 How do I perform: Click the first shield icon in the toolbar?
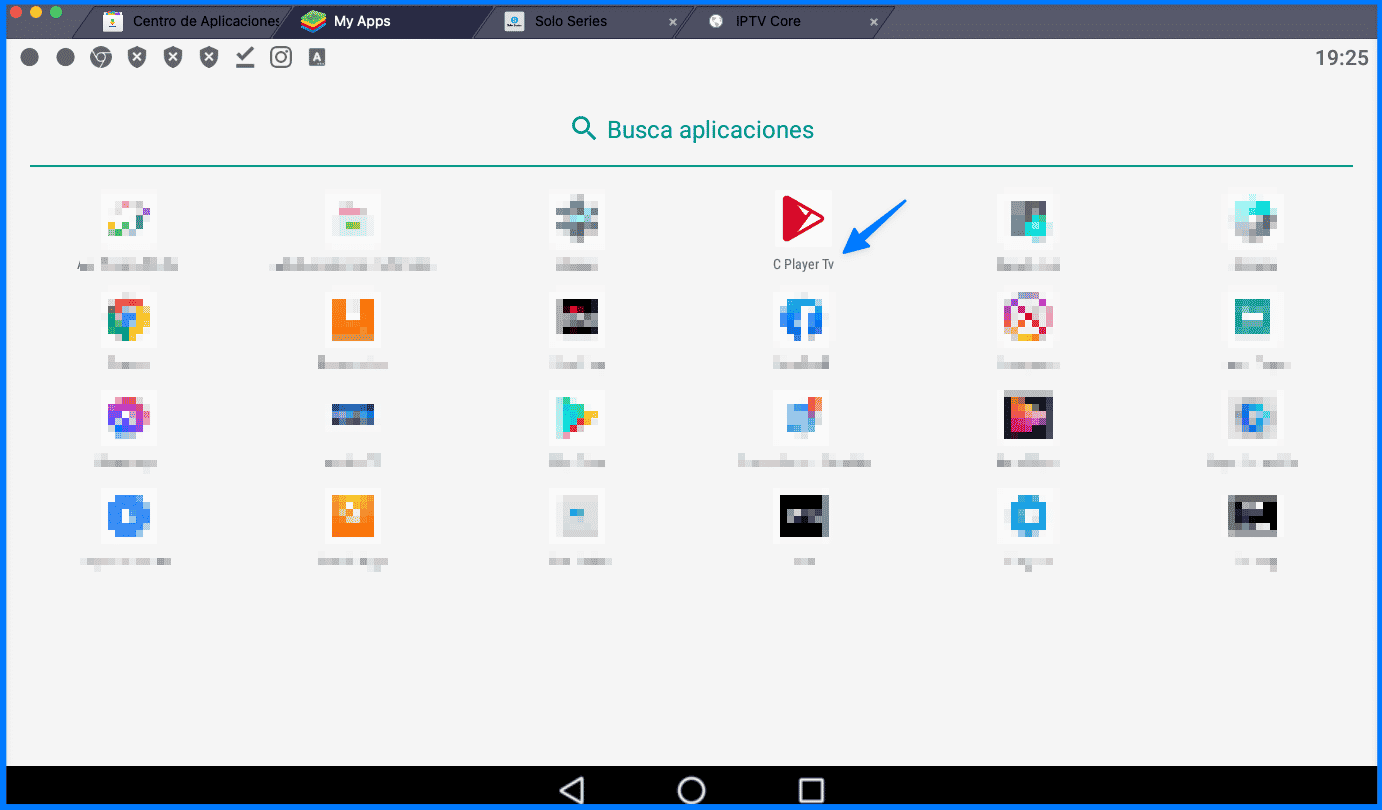coord(137,57)
